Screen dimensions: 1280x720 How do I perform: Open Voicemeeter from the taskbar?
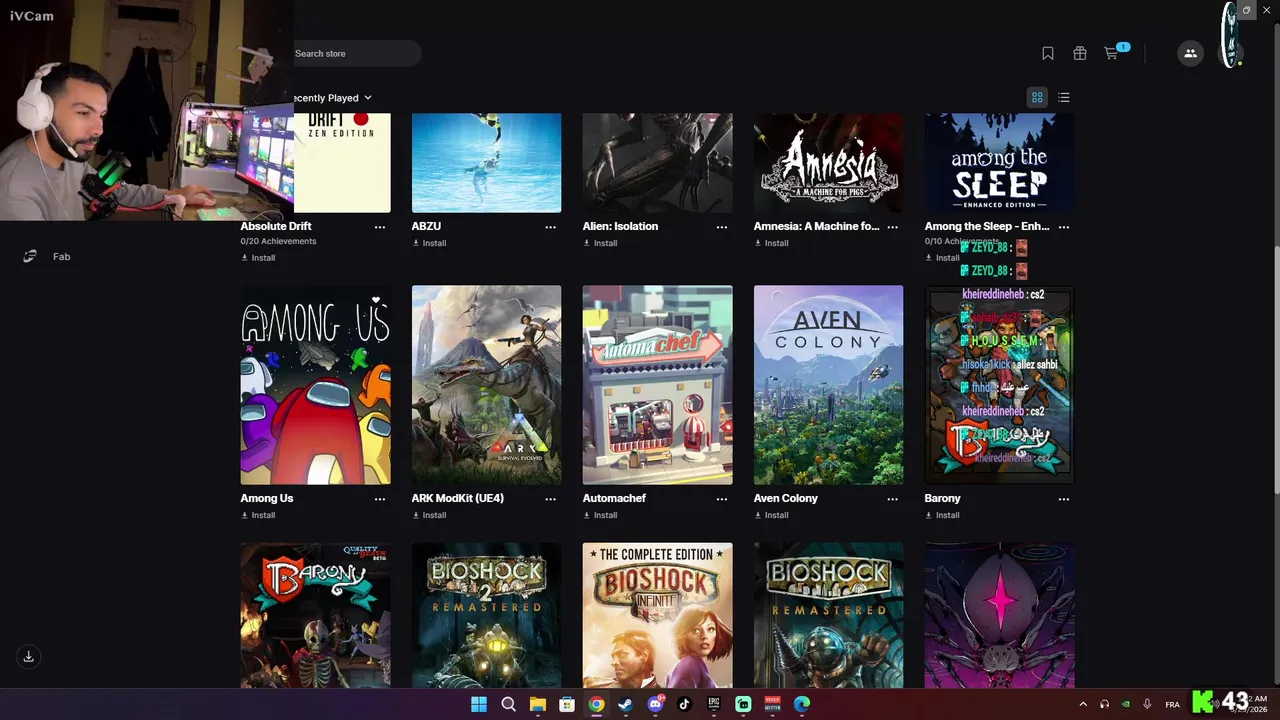pos(772,704)
